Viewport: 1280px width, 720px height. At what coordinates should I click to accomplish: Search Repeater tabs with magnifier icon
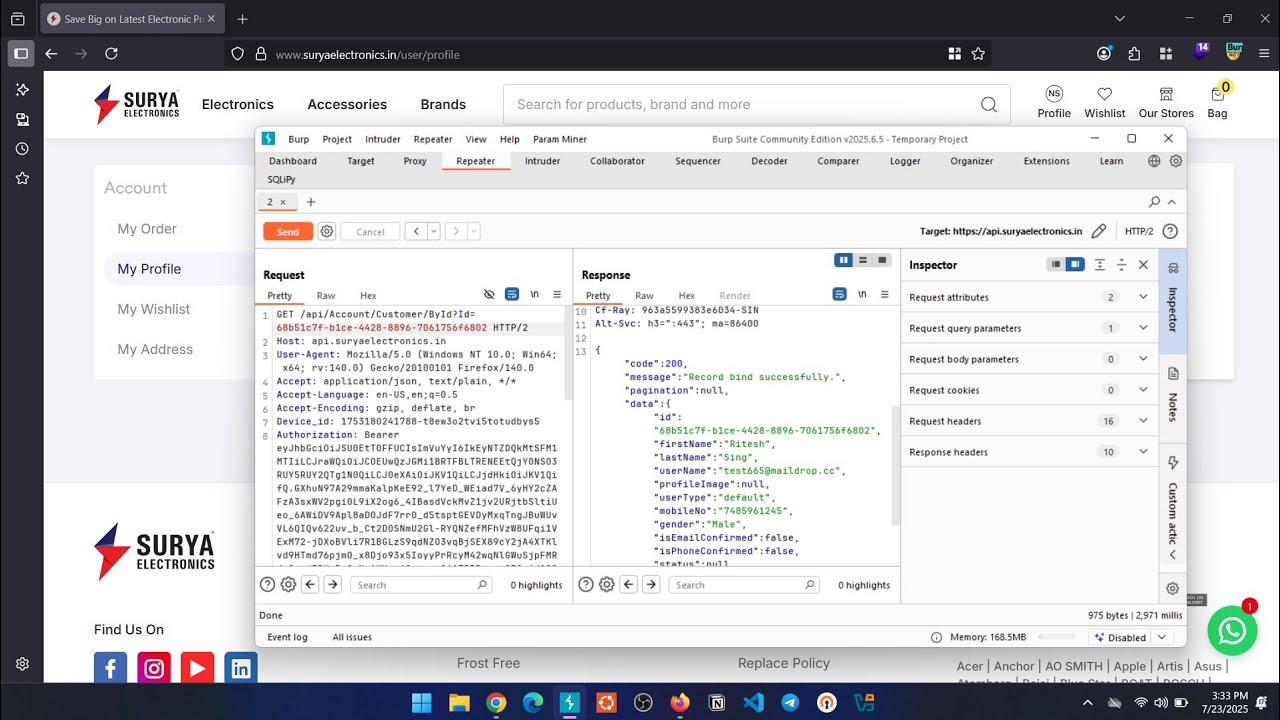click(x=1155, y=202)
